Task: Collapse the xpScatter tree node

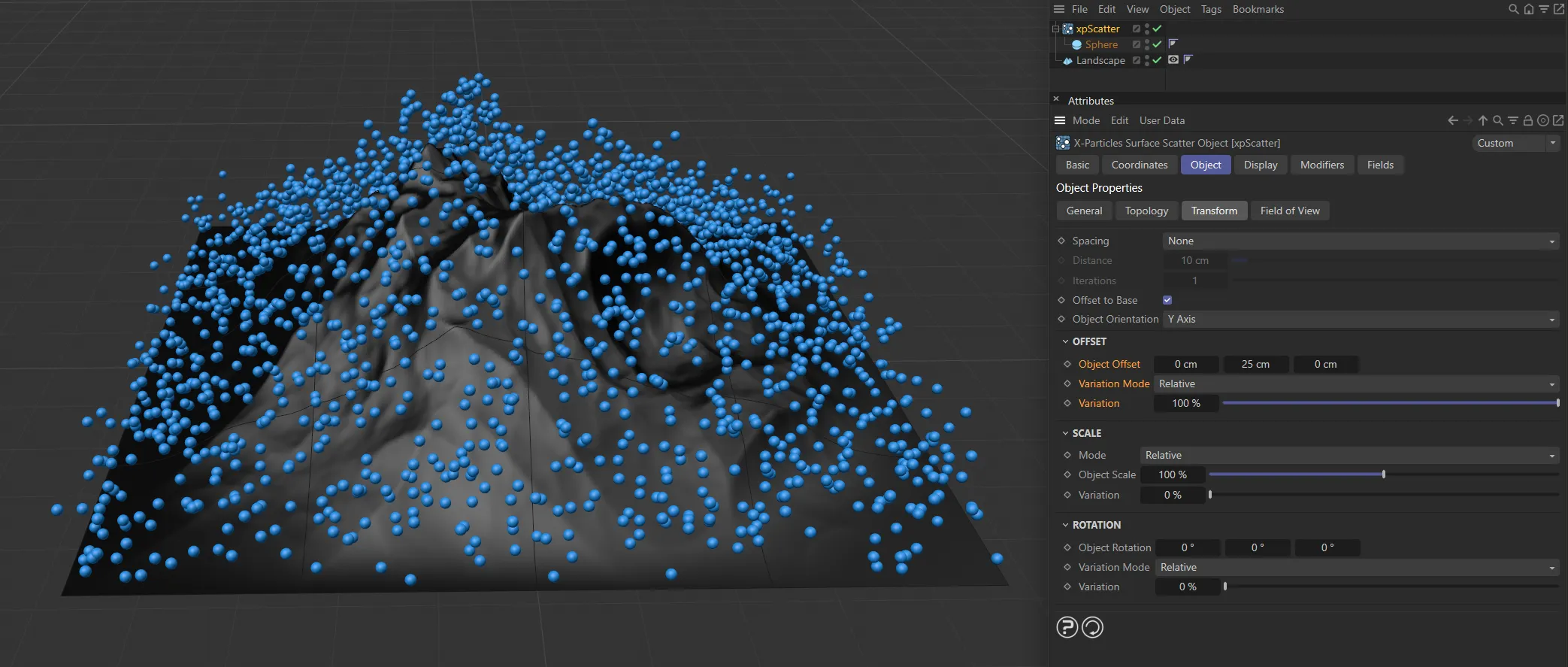Action: pos(1055,29)
